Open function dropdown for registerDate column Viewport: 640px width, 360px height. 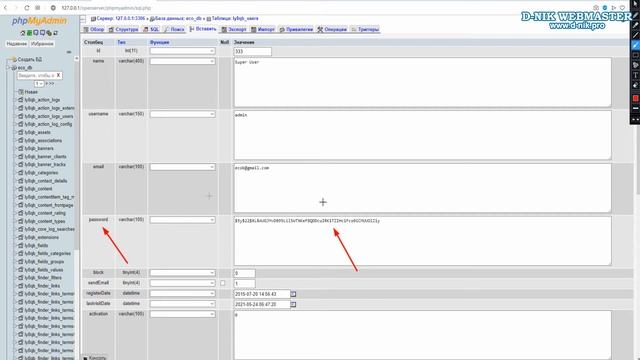pyautogui.click(x=182, y=293)
